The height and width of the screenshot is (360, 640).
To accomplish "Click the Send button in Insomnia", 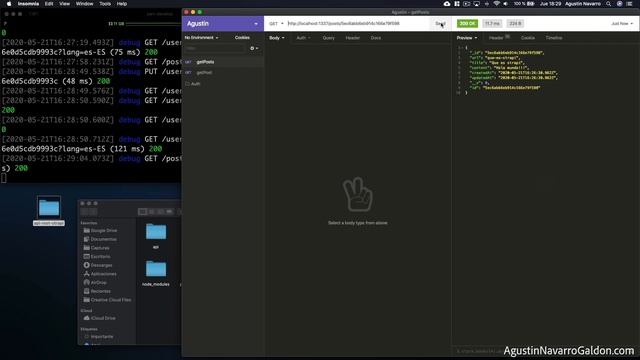I will (x=440, y=24).
